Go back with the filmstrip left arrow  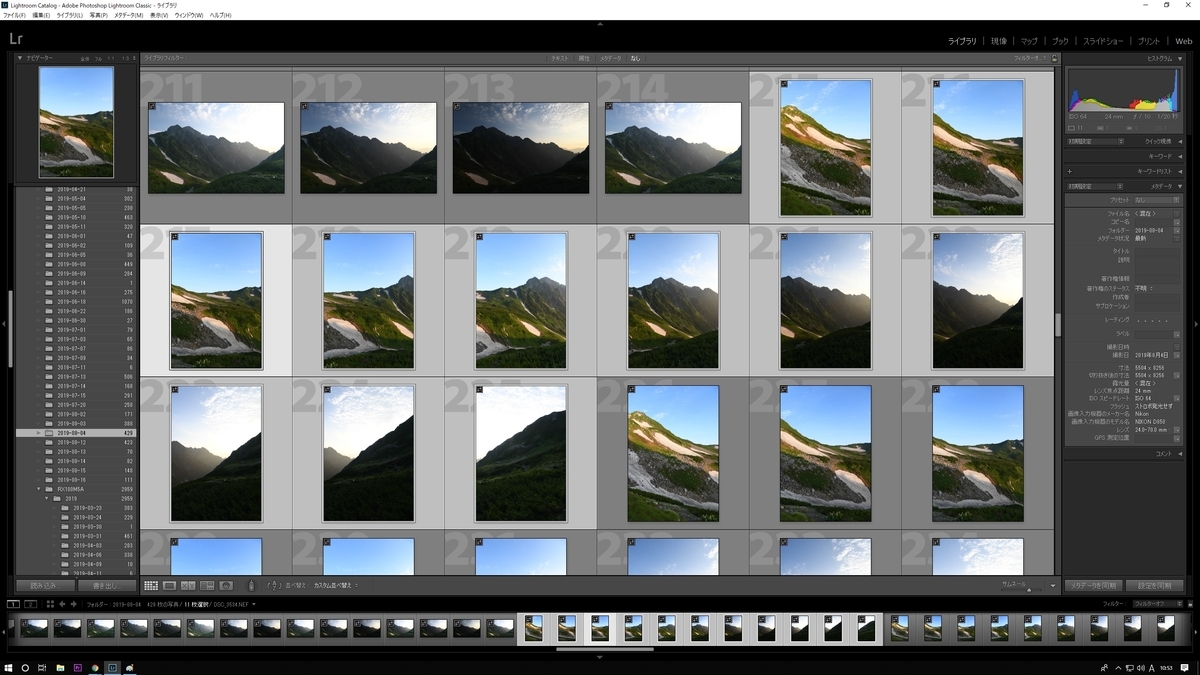click(62, 604)
